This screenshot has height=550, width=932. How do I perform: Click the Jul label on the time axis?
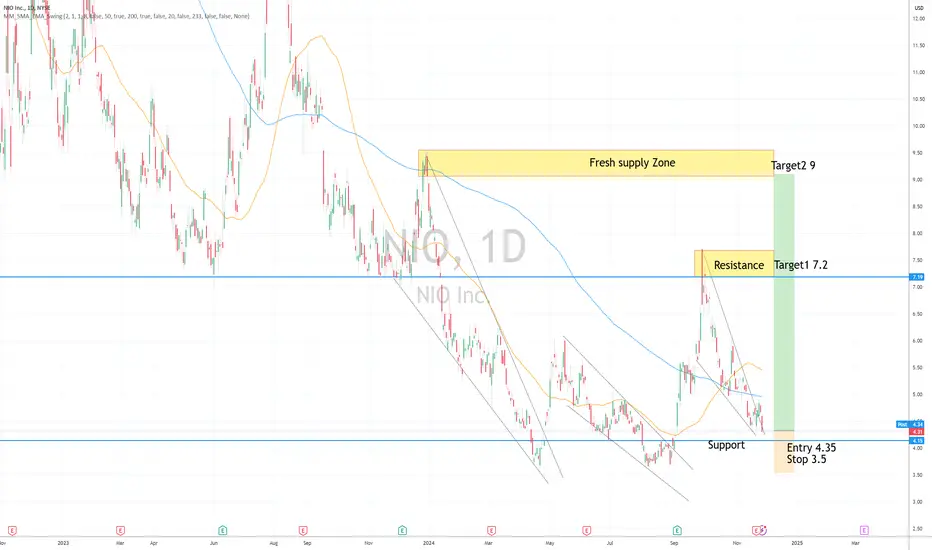pos(610,543)
